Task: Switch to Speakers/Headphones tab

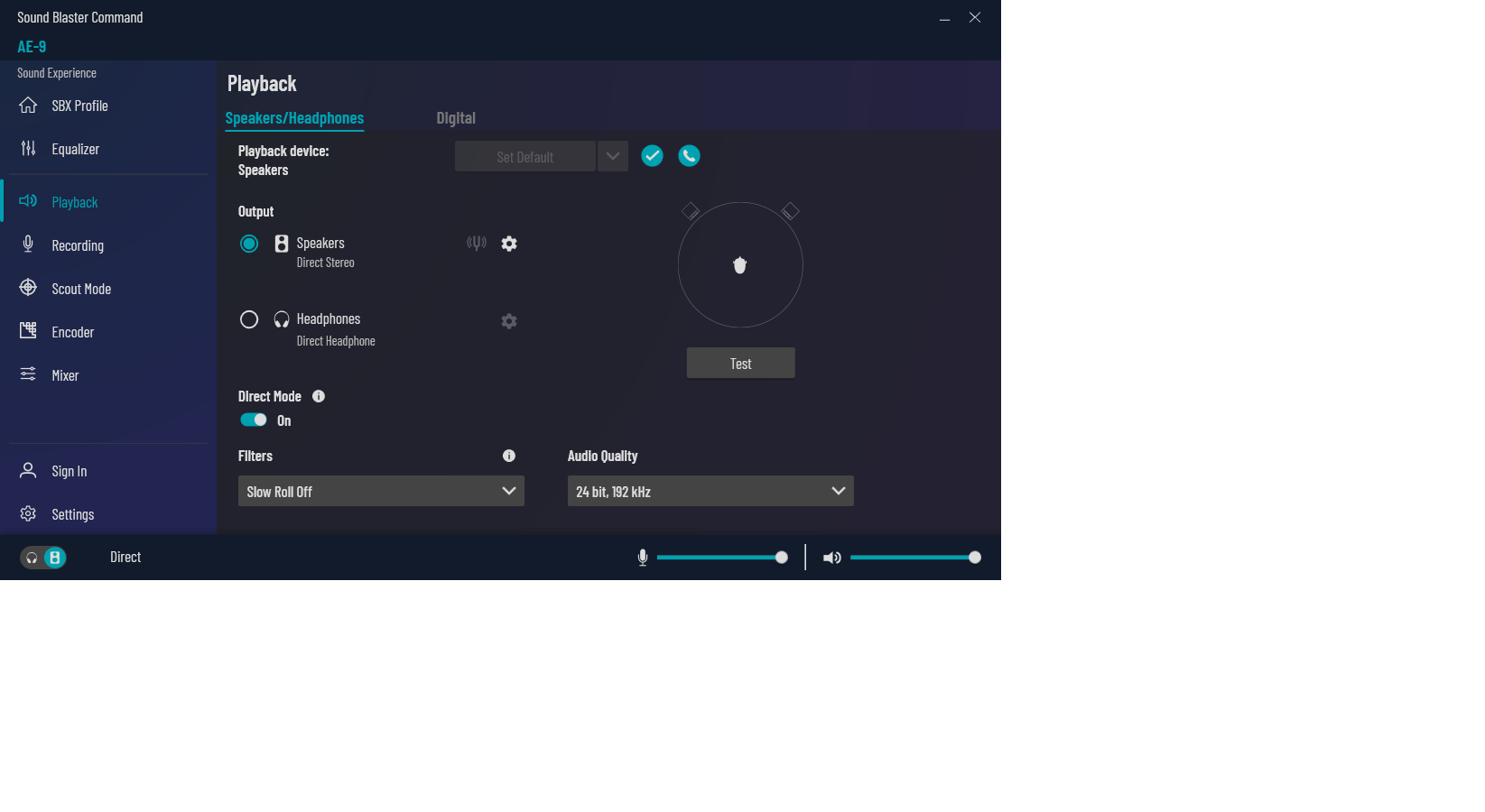Action: pos(294,118)
